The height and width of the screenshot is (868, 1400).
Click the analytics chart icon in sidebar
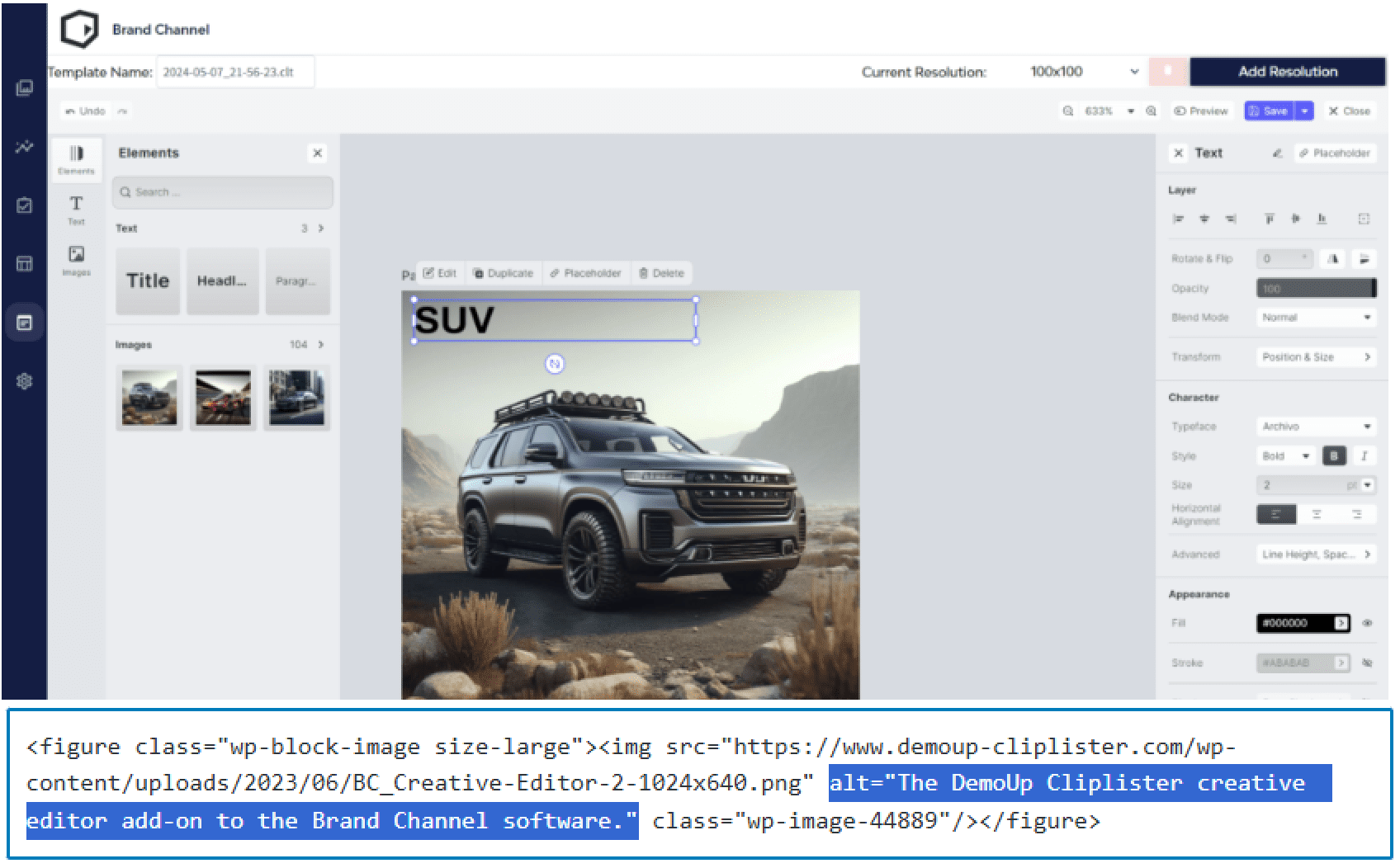coord(25,147)
